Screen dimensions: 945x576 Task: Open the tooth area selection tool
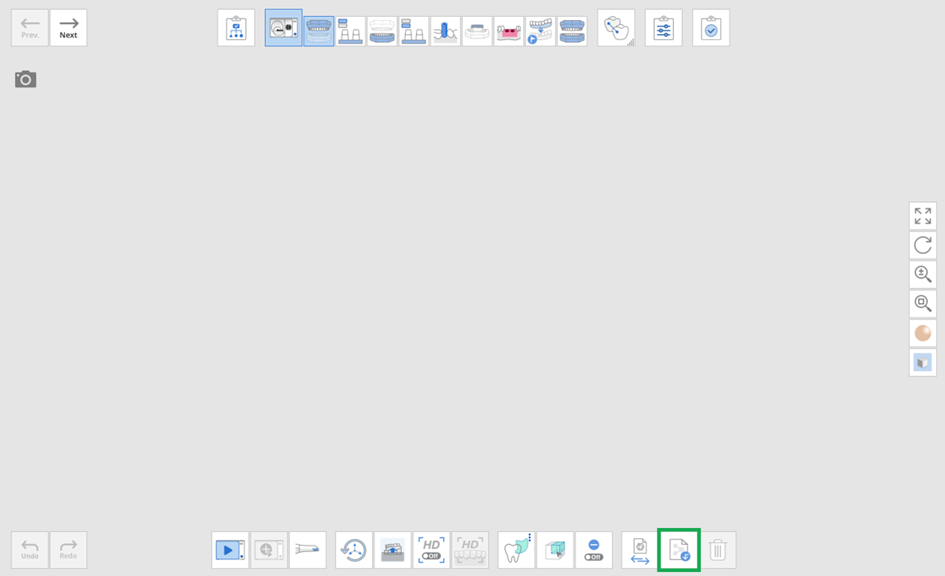516,550
